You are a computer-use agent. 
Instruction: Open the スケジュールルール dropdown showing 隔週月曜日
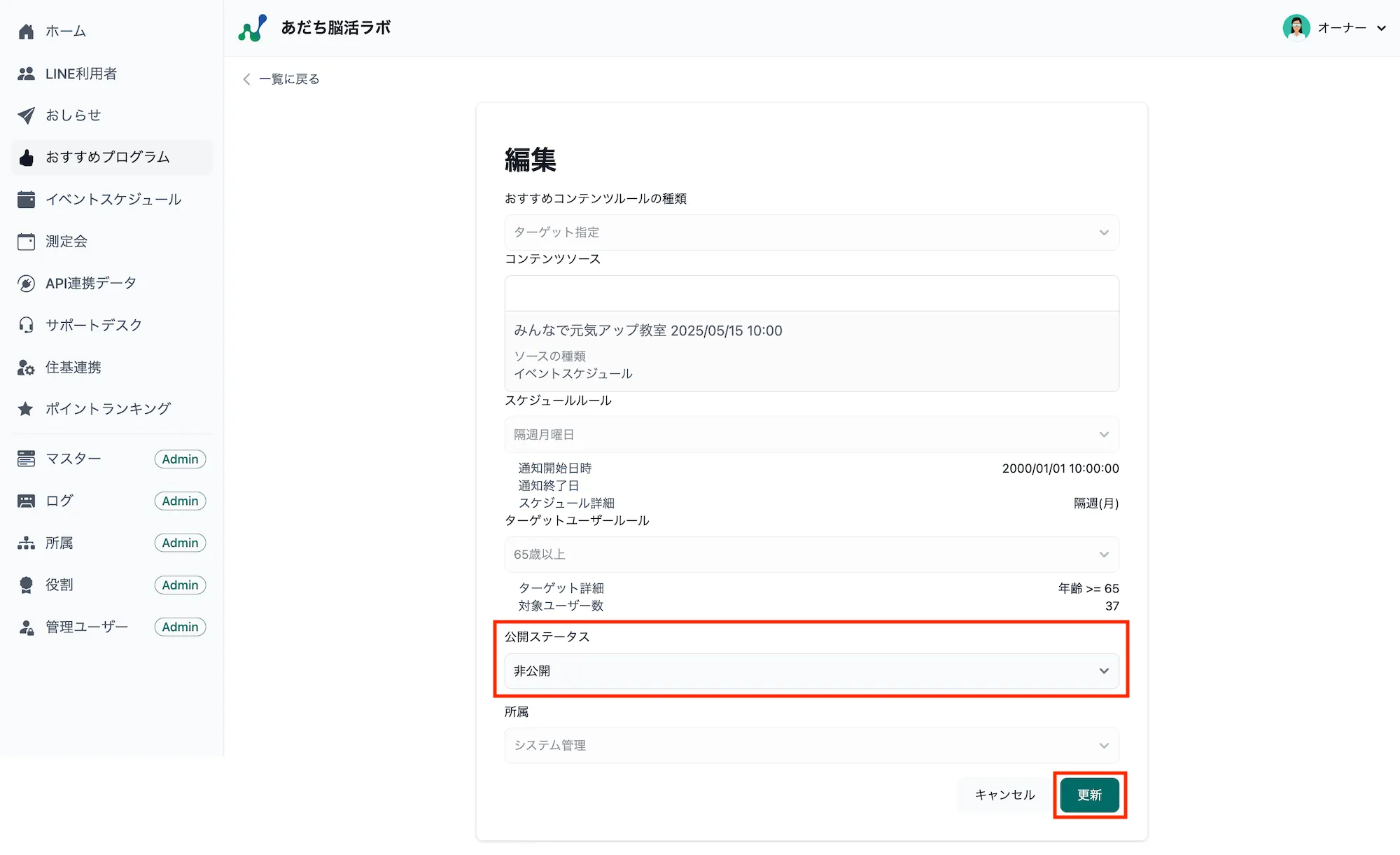click(x=811, y=435)
